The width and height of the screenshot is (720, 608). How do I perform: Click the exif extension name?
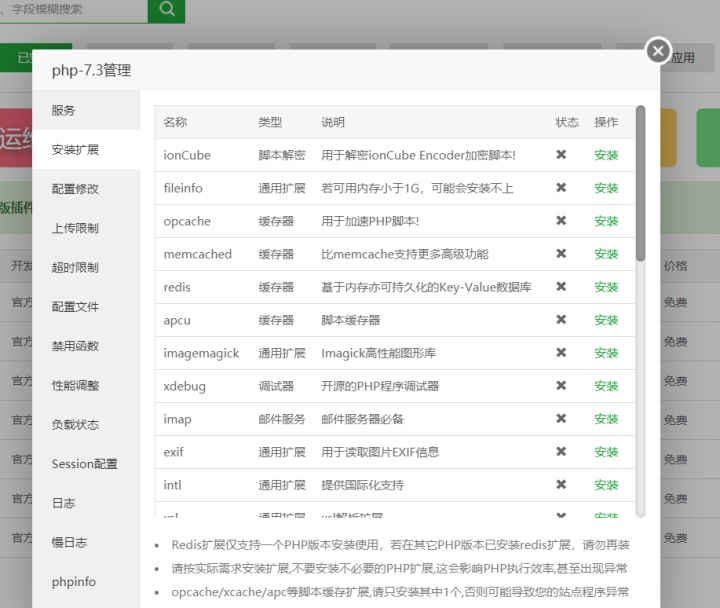tap(173, 453)
